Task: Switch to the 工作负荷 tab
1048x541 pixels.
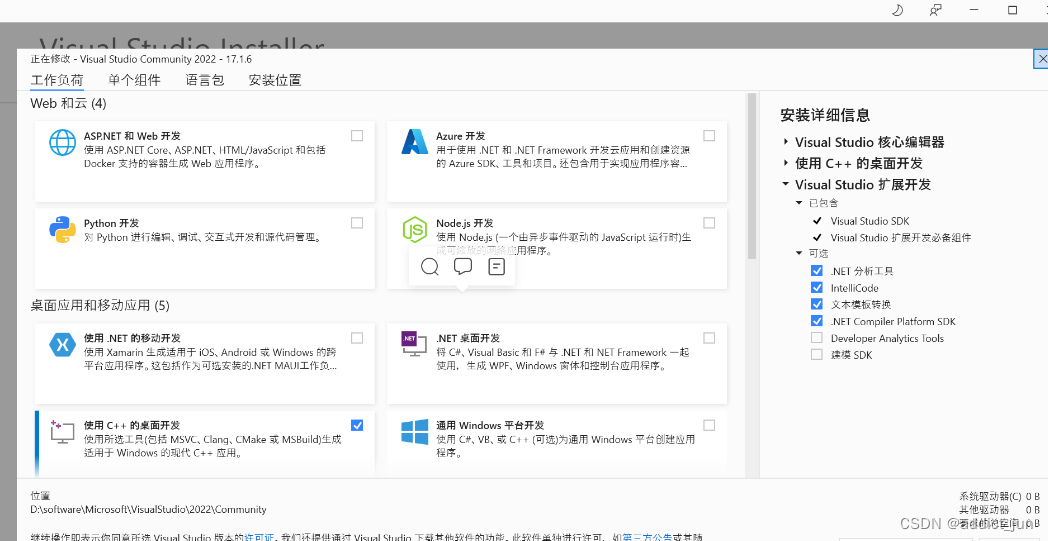Action: 57,80
